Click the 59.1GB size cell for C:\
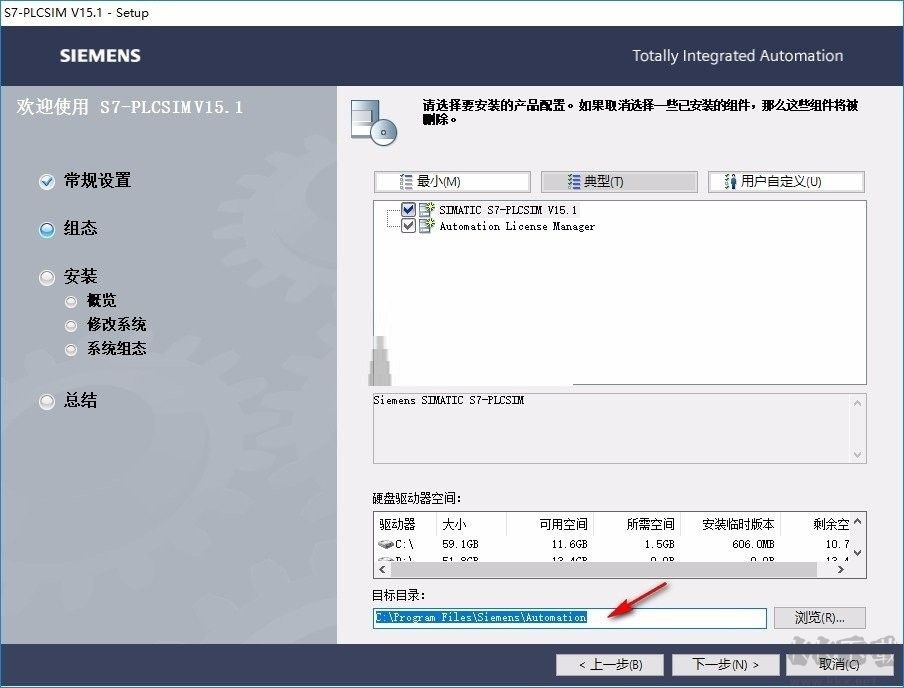The width and height of the screenshot is (904, 688). click(460, 544)
